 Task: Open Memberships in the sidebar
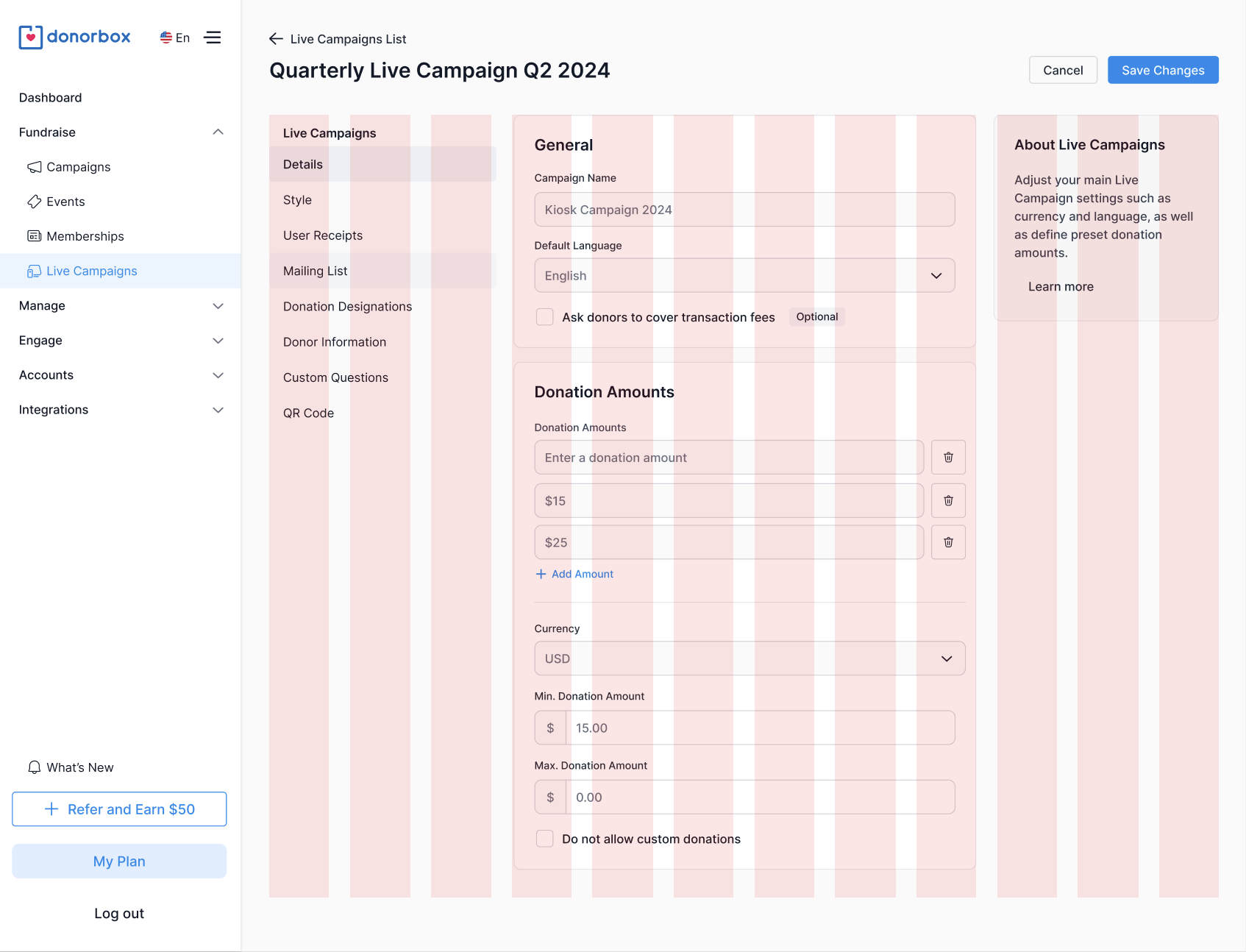85,236
